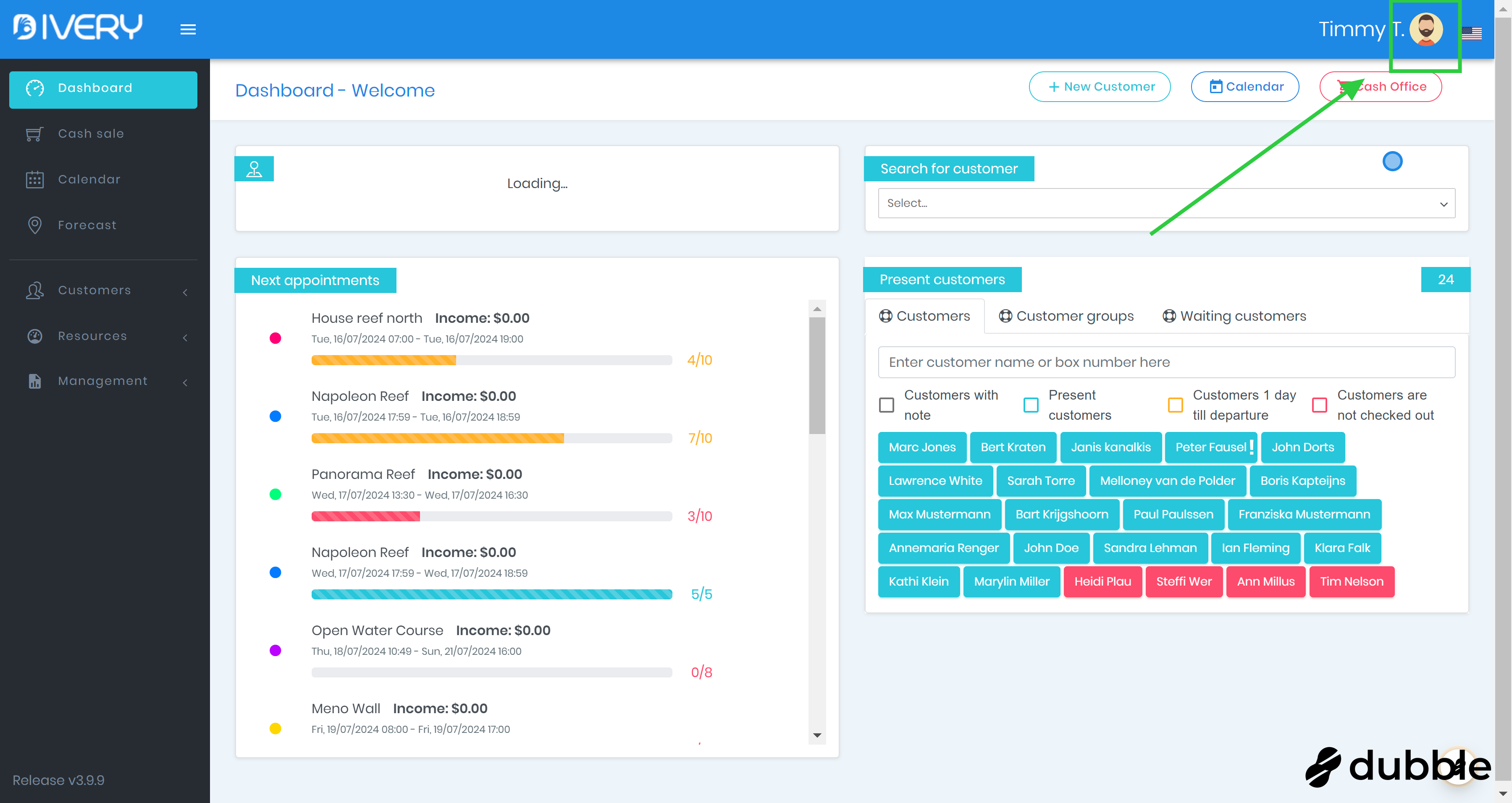Click the green dot for Panorama Reef
This screenshot has width=1512, height=803.
coord(275,494)
